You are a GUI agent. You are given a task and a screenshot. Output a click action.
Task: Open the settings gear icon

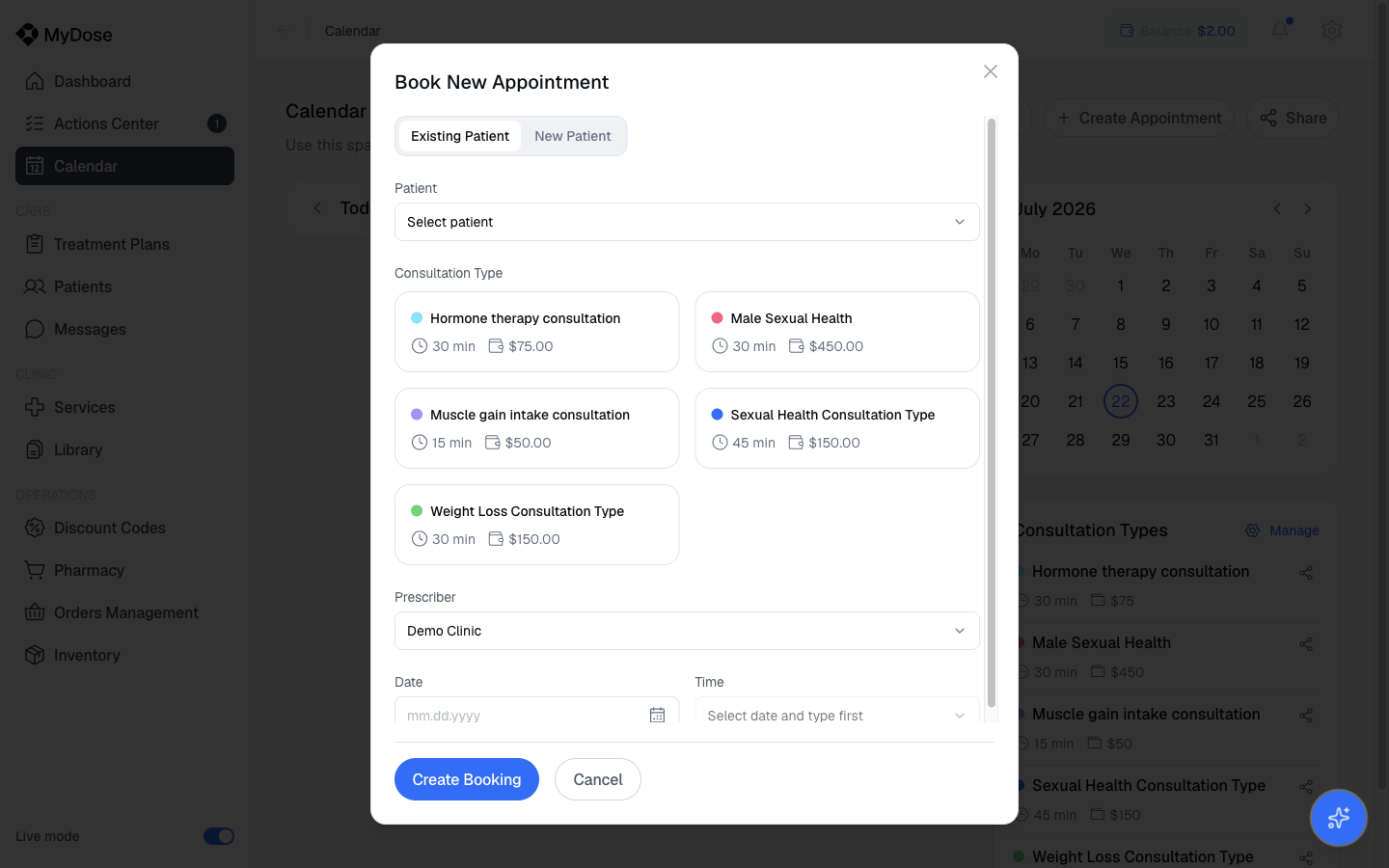point(1332,30)
